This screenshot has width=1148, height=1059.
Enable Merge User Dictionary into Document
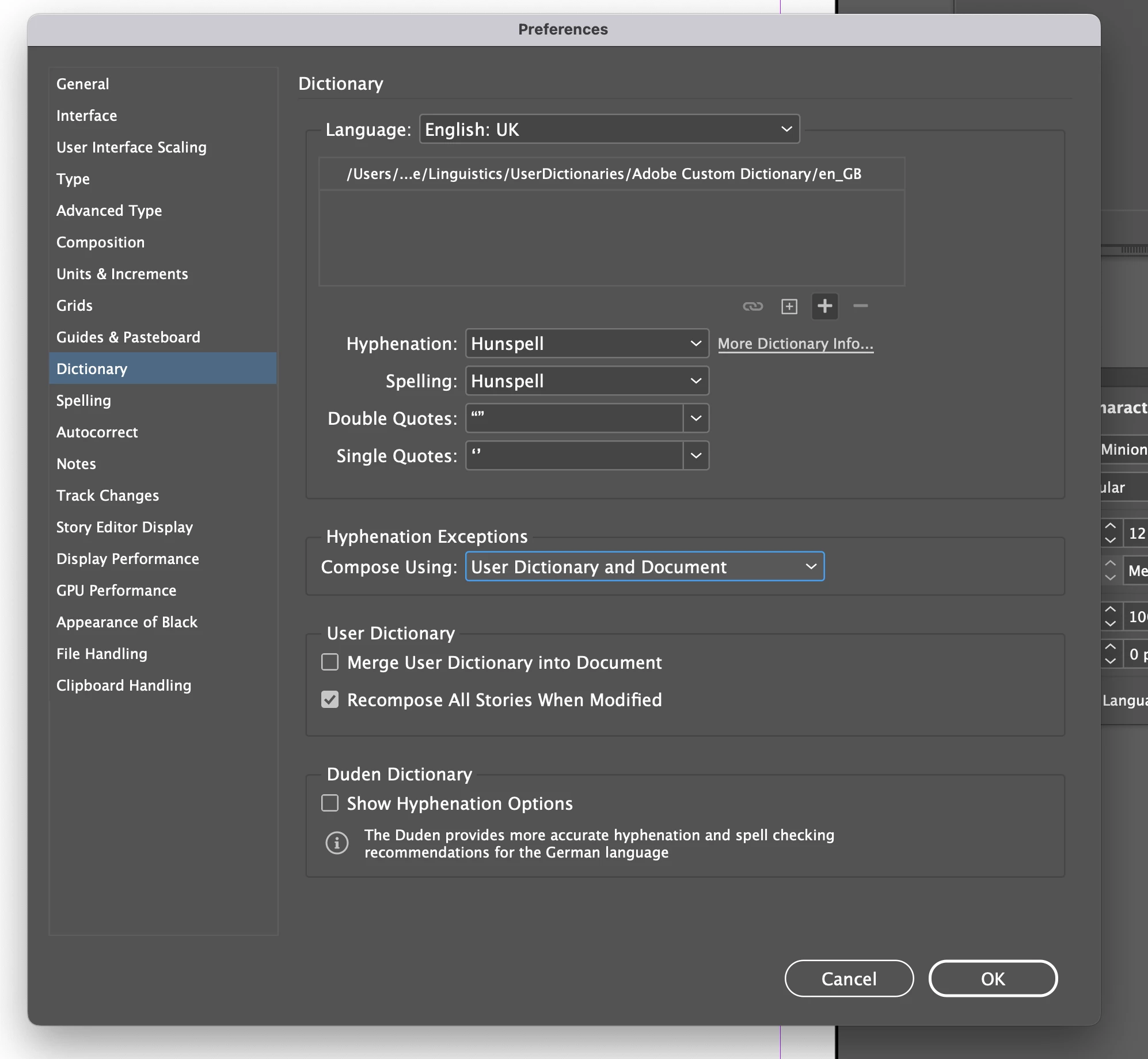pos(330,662)
